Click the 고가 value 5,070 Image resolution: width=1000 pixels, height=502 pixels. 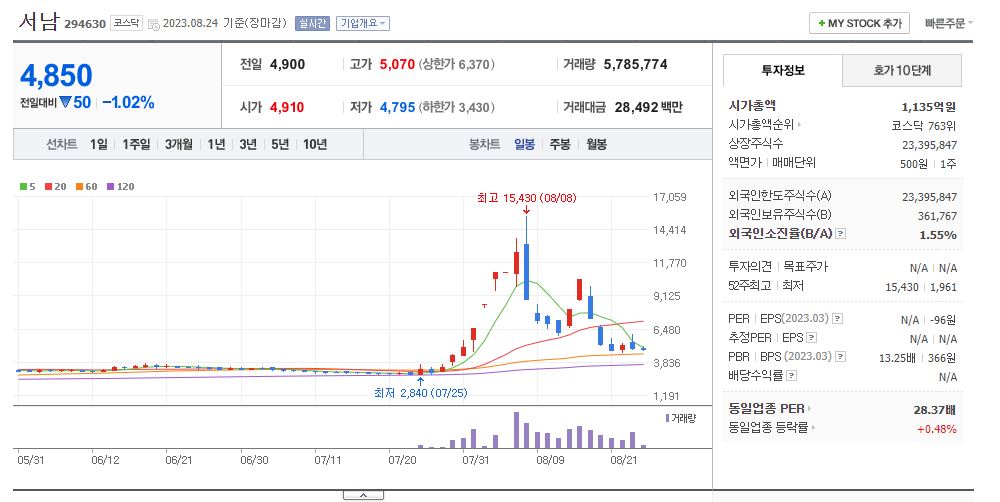397,64
